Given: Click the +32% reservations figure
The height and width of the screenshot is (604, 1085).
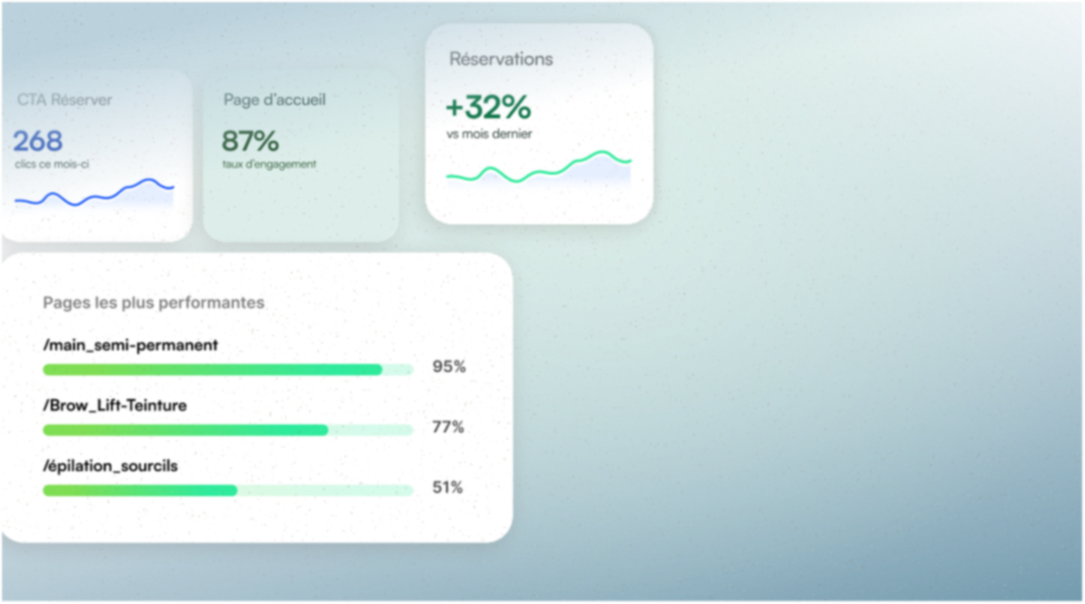Looking at the screenshot, I should pyautogui.click(x=489, y=107).
